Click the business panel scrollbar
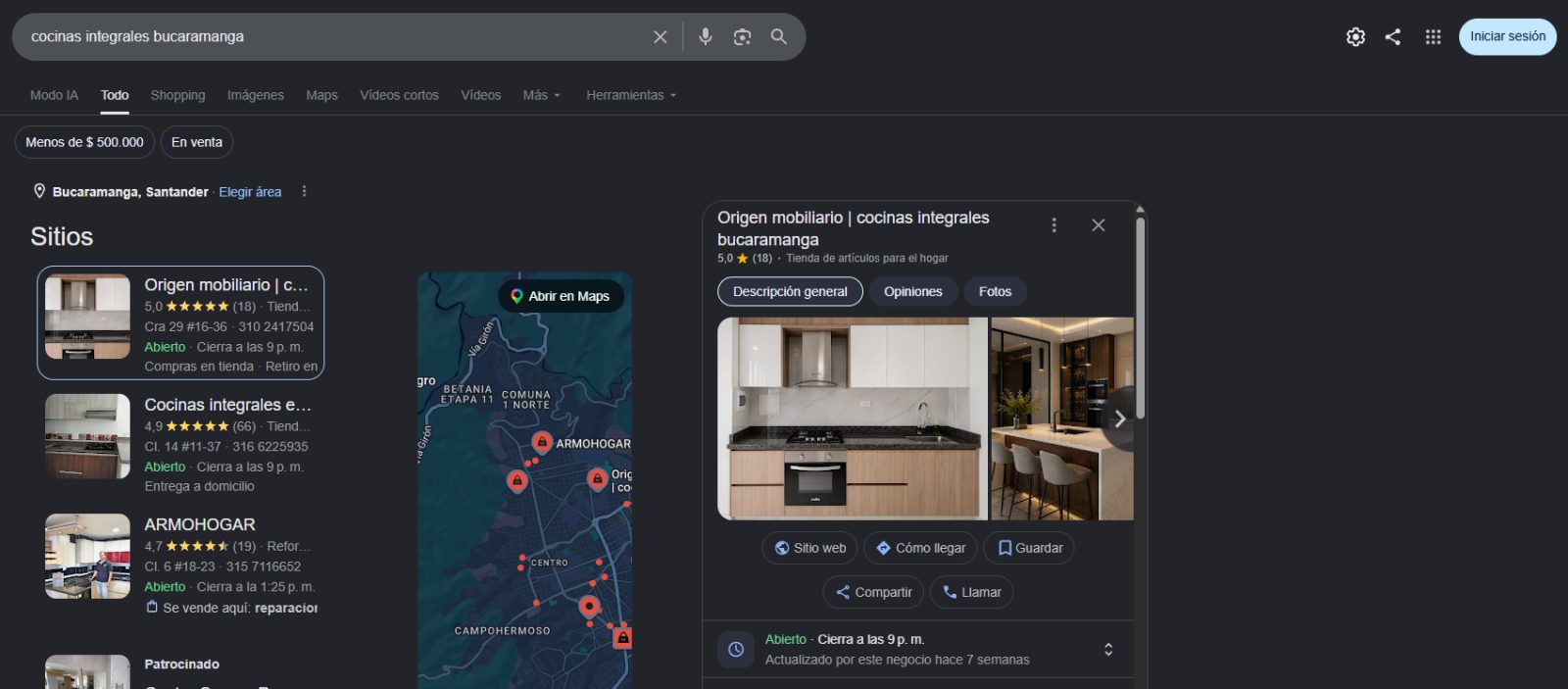The width and height of the screenshot is (1568, 689). pos(1140,319)
